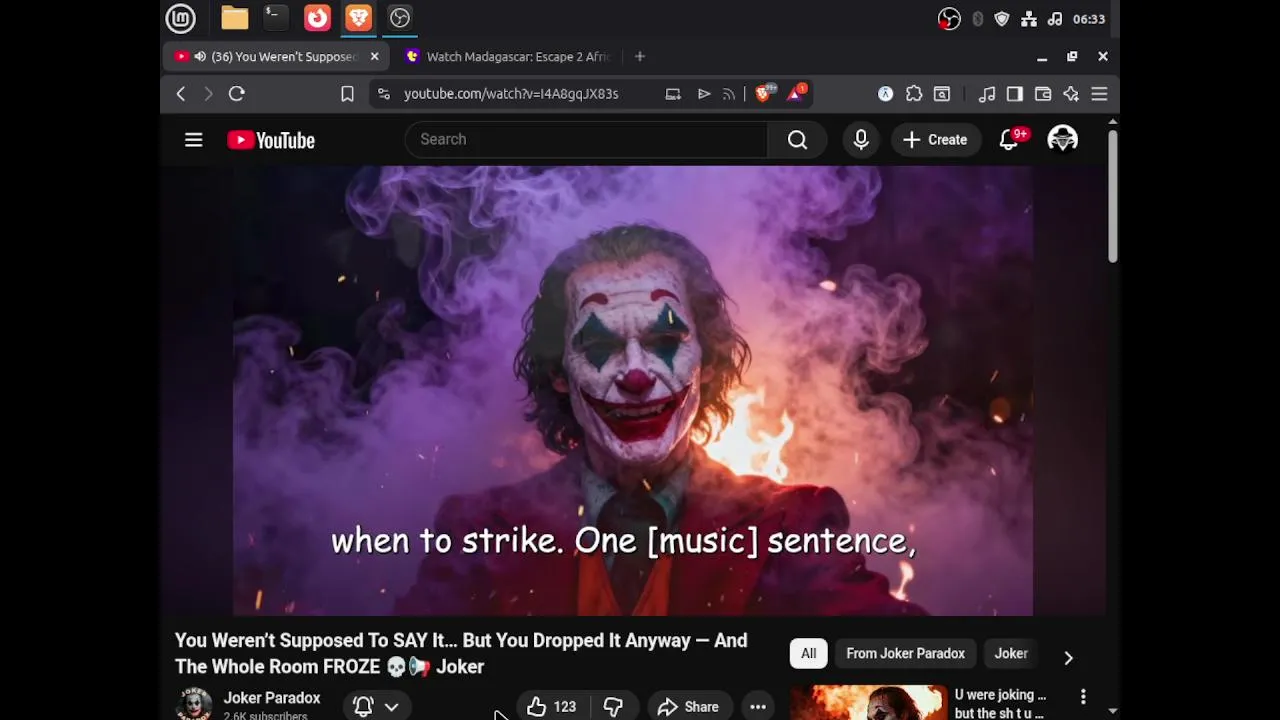Screen dimensions: 1280x720
Task: Open the U were joking video options menu
Action: (1083, 697)
